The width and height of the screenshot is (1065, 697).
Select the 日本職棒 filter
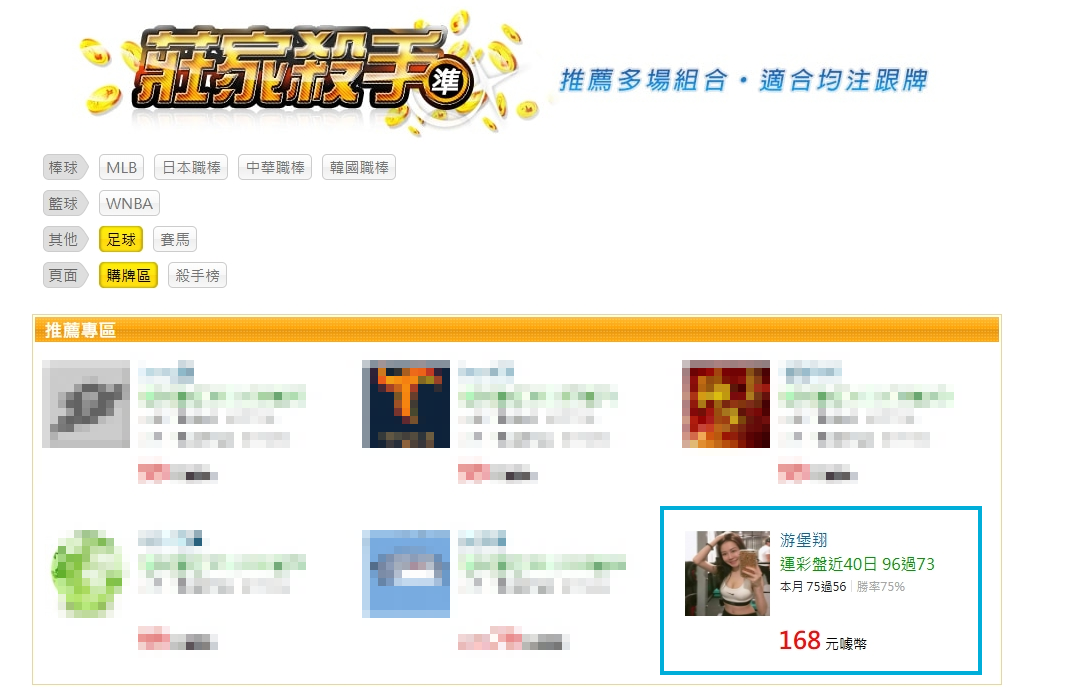[x=191, y=167]
